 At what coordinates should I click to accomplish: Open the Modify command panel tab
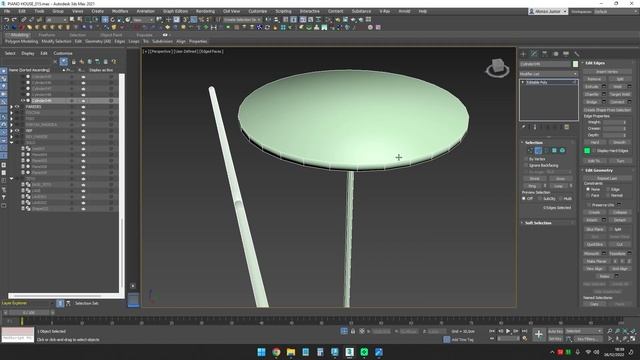point(534,53)
